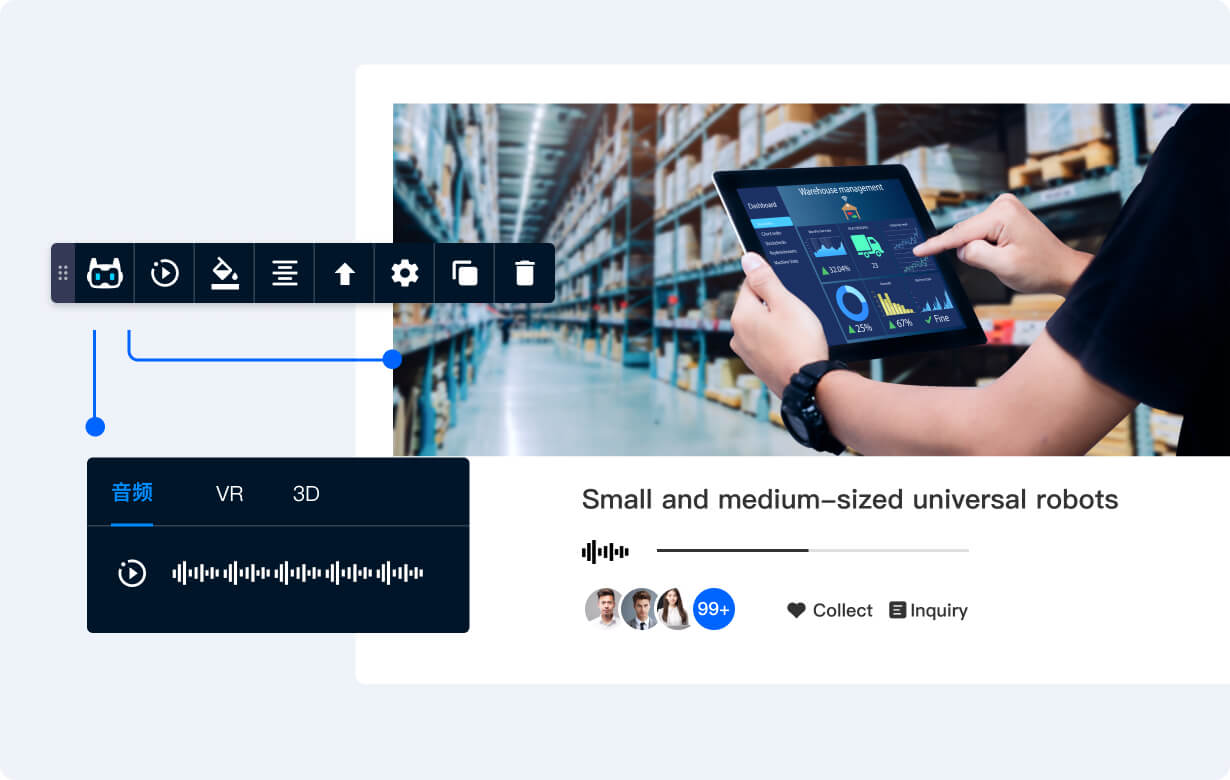
Task: Click the audio waveform in dark panel
Action: coord(298,573)
